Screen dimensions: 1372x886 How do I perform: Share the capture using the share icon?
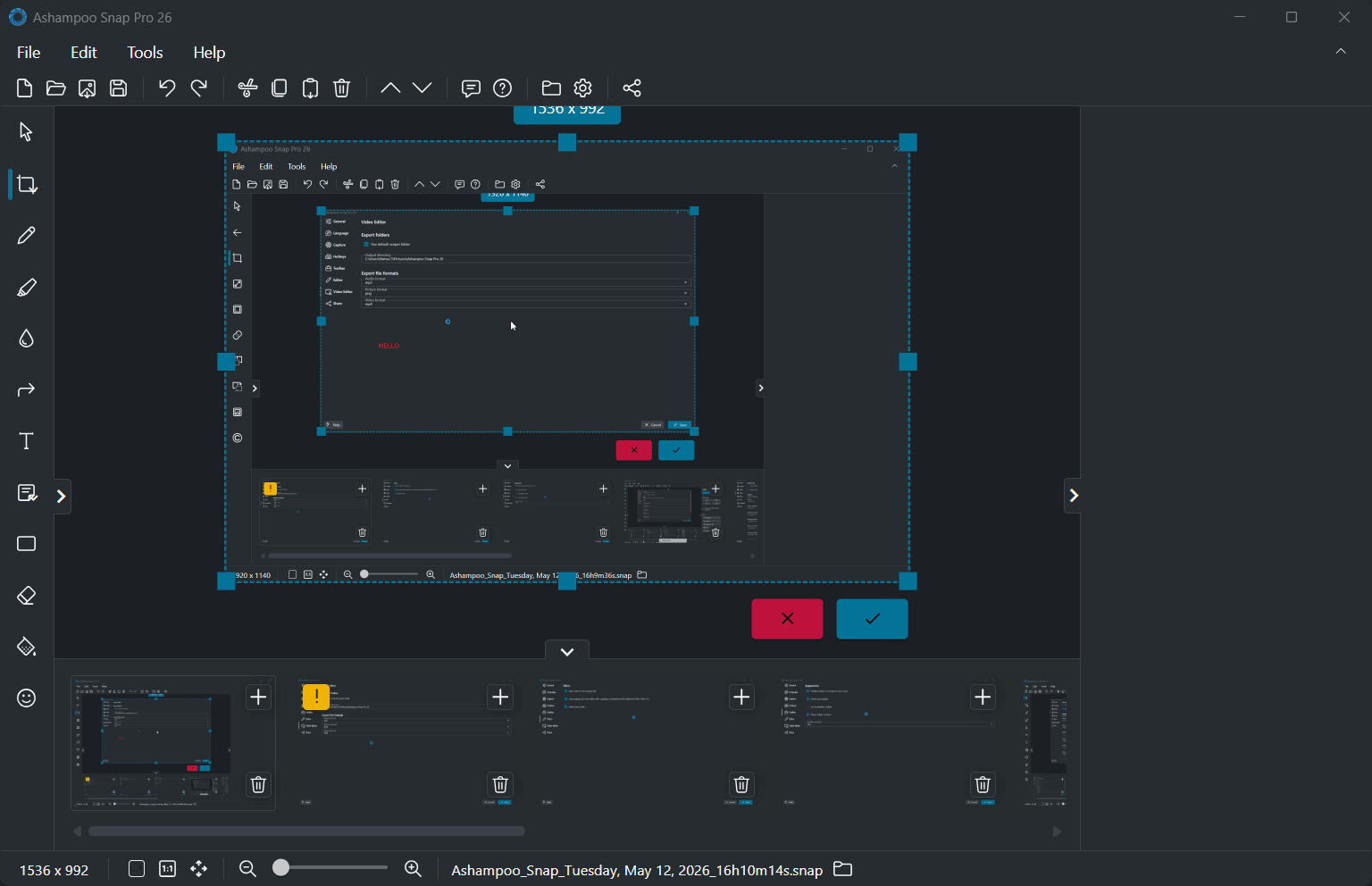click(632, 88)
